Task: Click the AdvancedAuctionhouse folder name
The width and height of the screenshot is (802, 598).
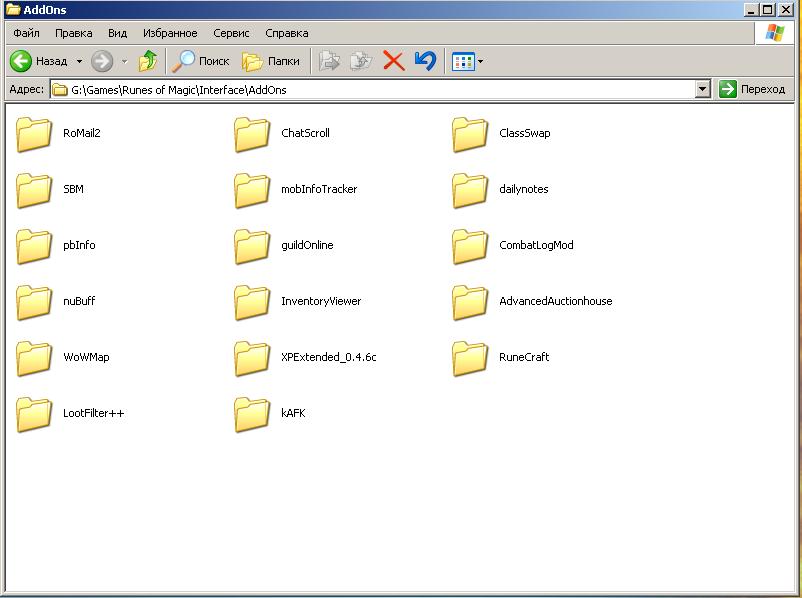Action: pos(555,301)
